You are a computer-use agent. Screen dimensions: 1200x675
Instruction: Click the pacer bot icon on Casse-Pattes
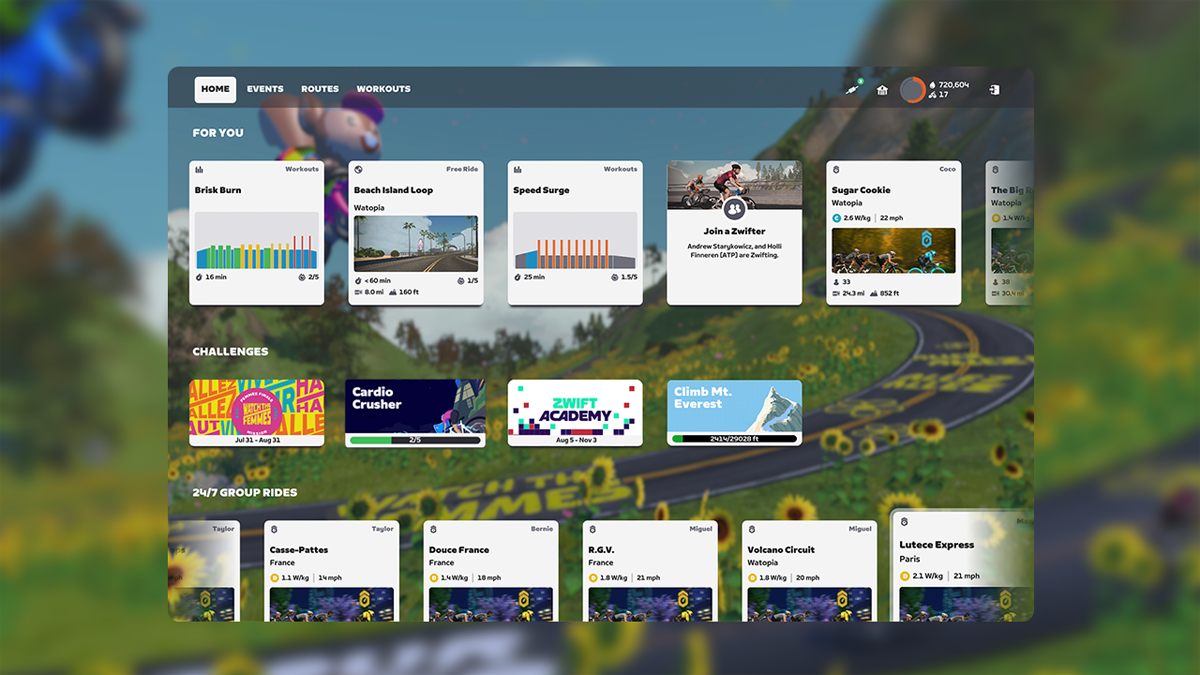coord(274,529)
